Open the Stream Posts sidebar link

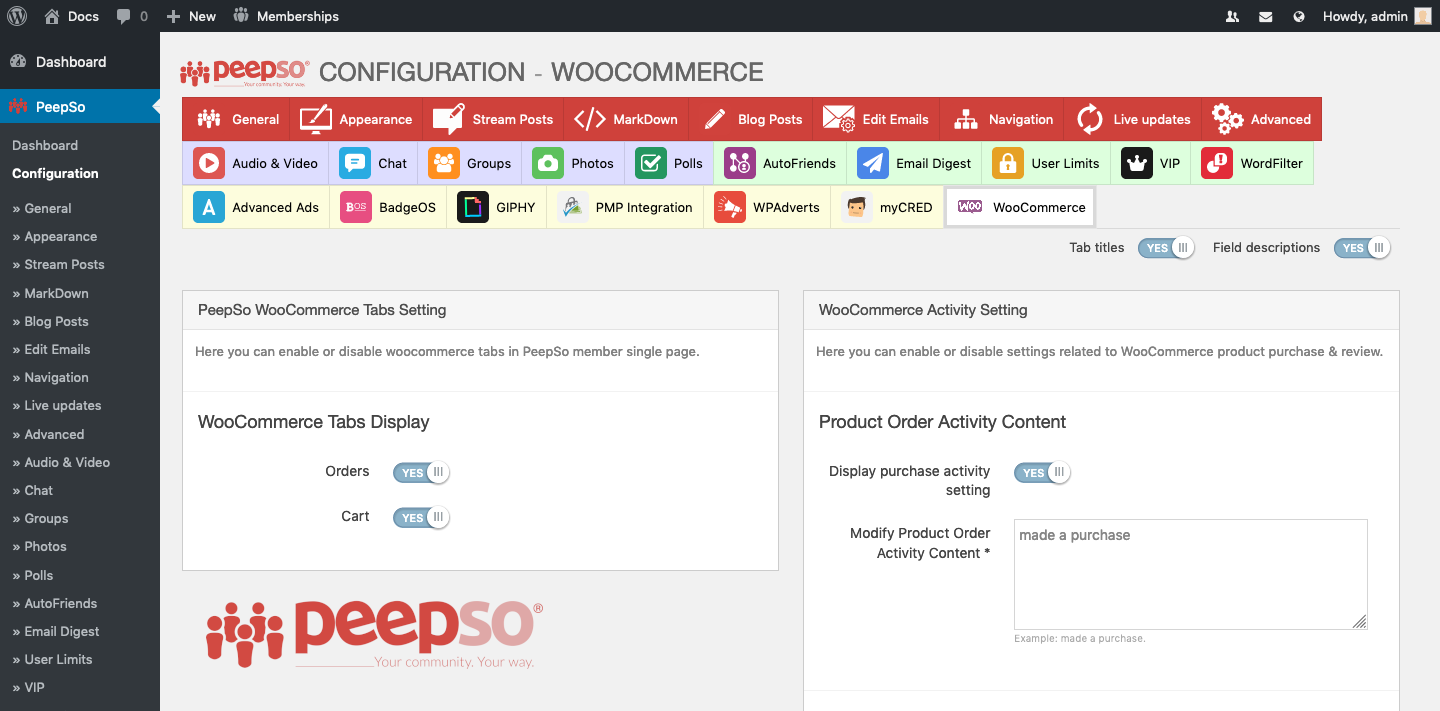pyautogui.click(x=58, y=264)
